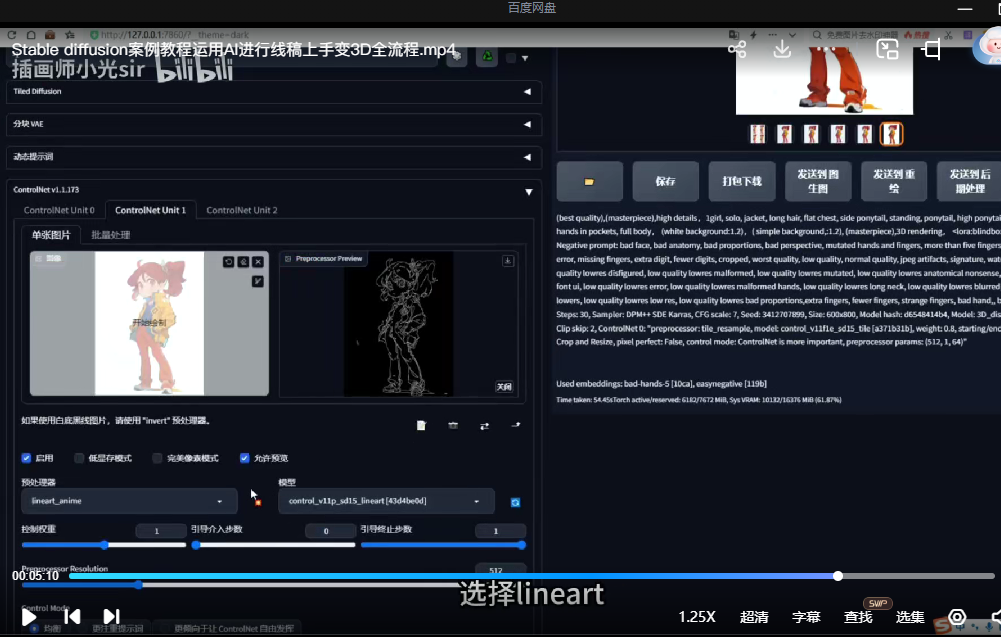Click browser search magnifier icon
This screenshot has height=637, width=1001.
click(817, 34)
